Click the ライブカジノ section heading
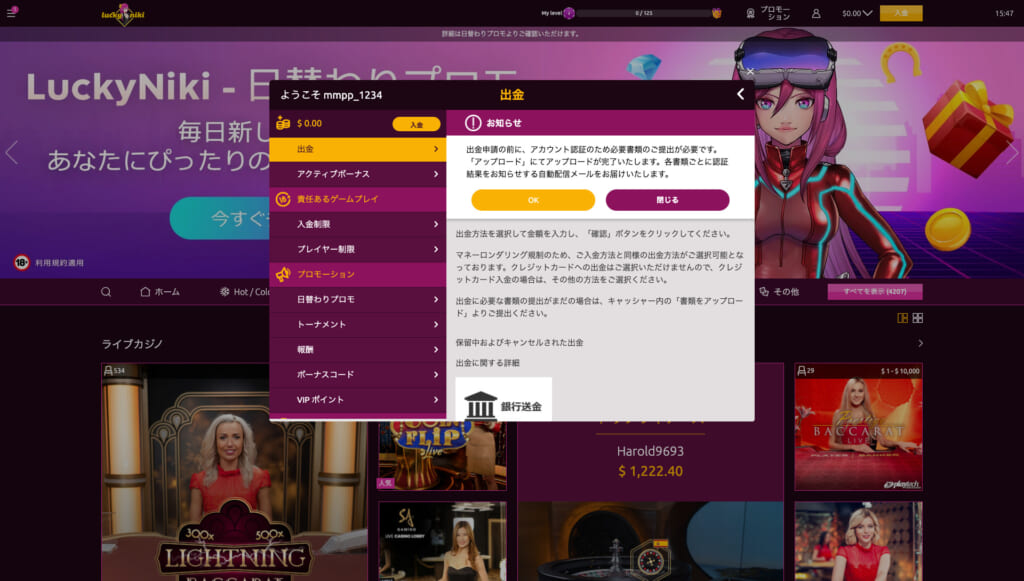 (132, 344)
